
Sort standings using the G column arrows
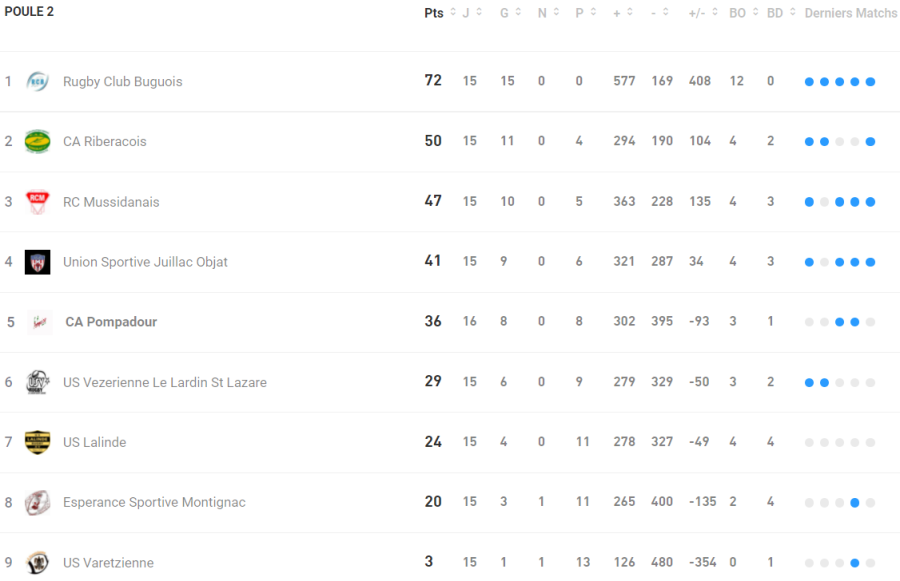point(517,13)
